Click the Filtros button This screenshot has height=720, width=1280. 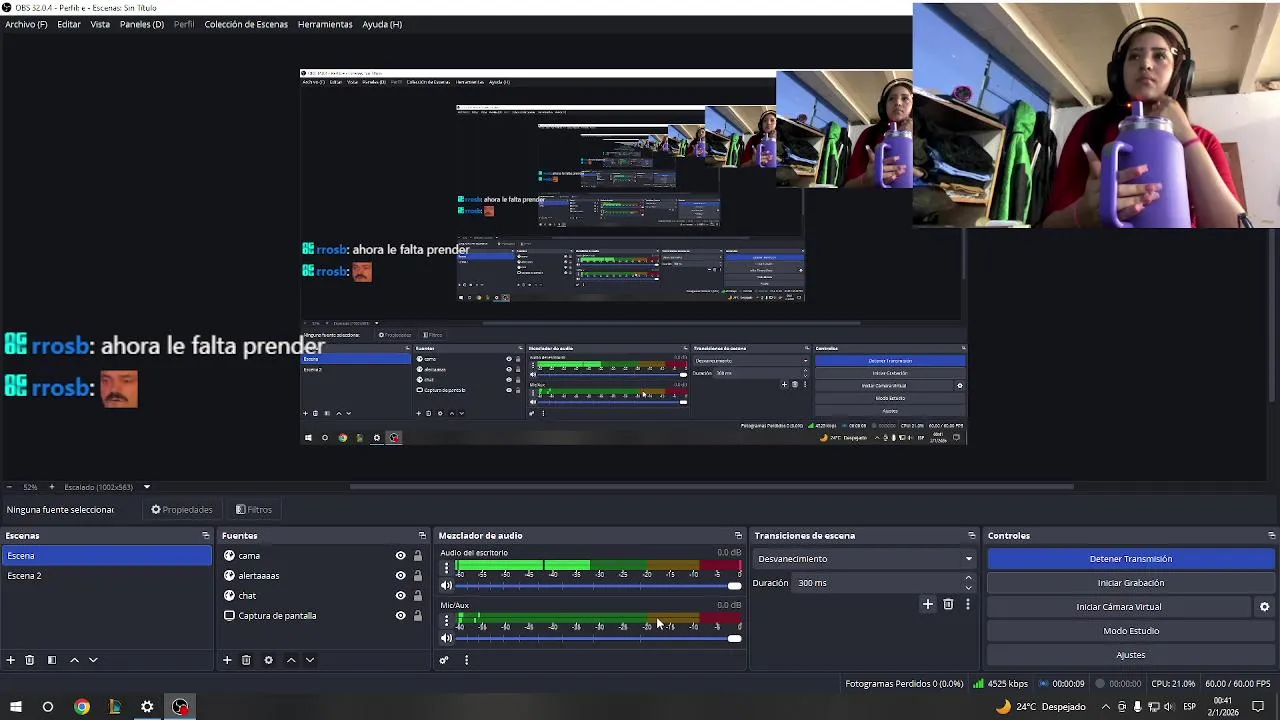[x=254, y=510]
